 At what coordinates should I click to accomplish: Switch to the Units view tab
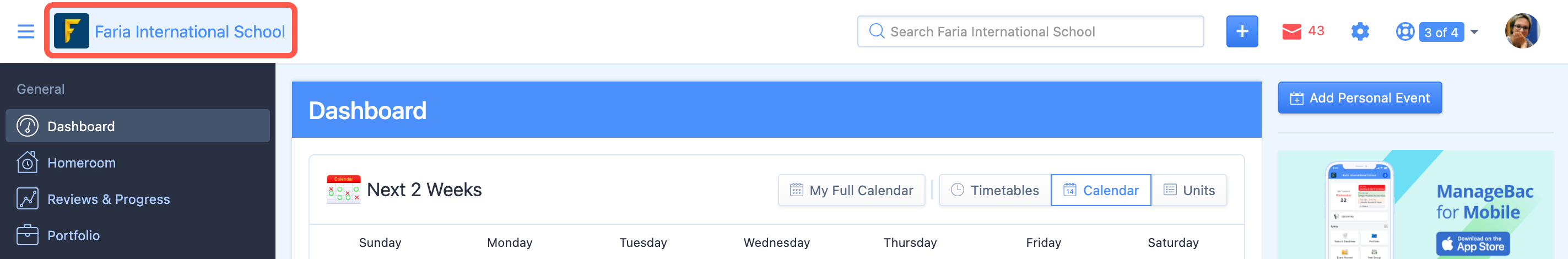pos(1188,190)
